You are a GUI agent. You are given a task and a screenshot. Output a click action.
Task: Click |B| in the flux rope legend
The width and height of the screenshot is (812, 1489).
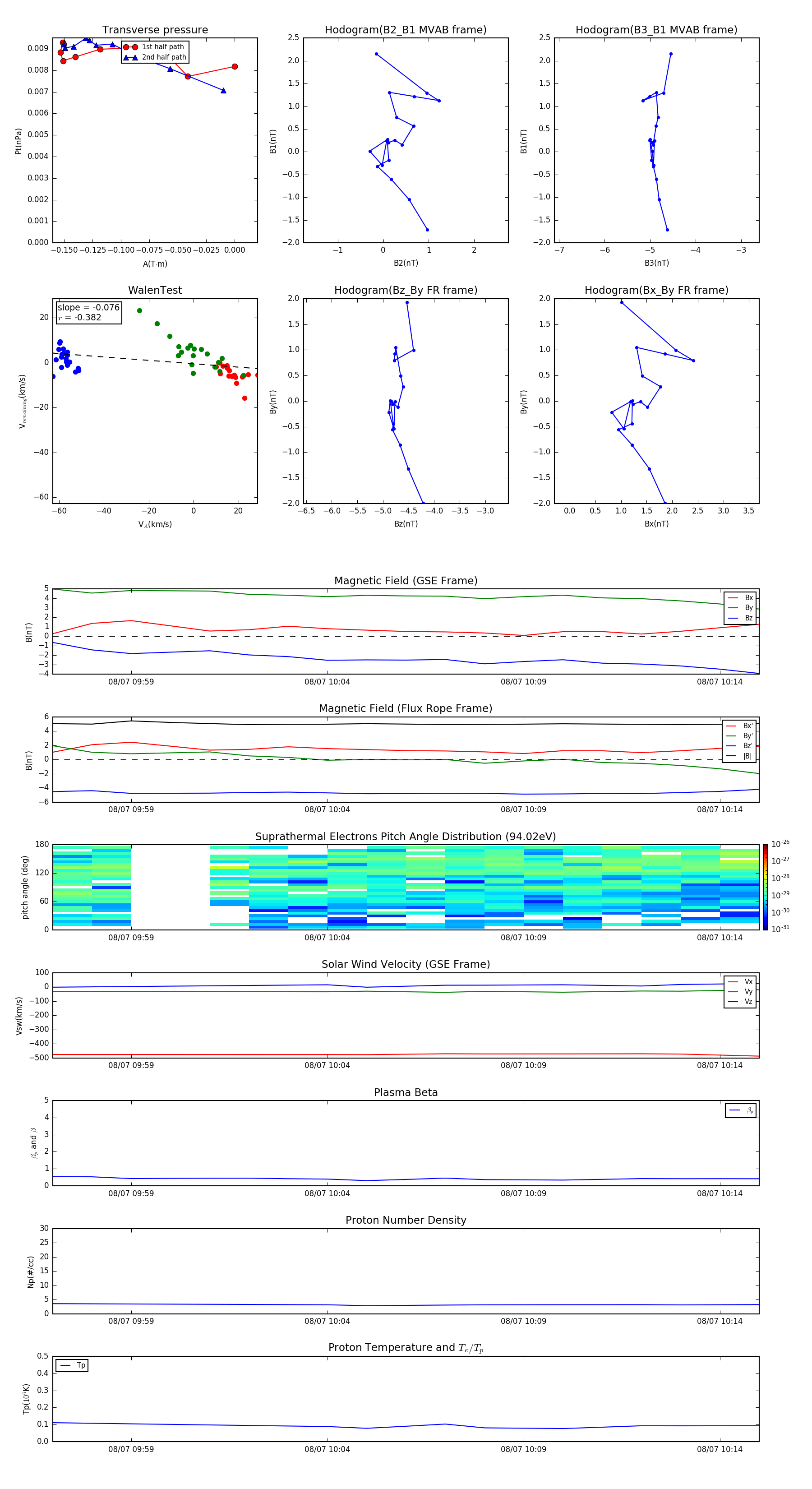tap(740, 756)
